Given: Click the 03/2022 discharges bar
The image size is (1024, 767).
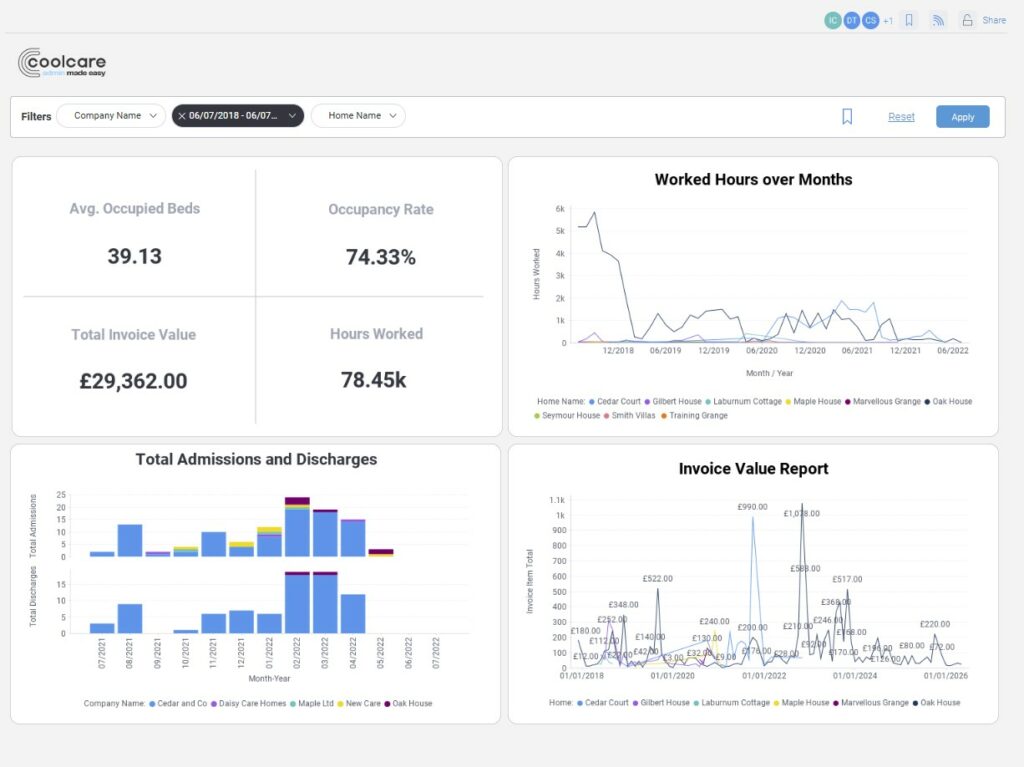Looking at the screenshot, I should [x=325, y=602].
